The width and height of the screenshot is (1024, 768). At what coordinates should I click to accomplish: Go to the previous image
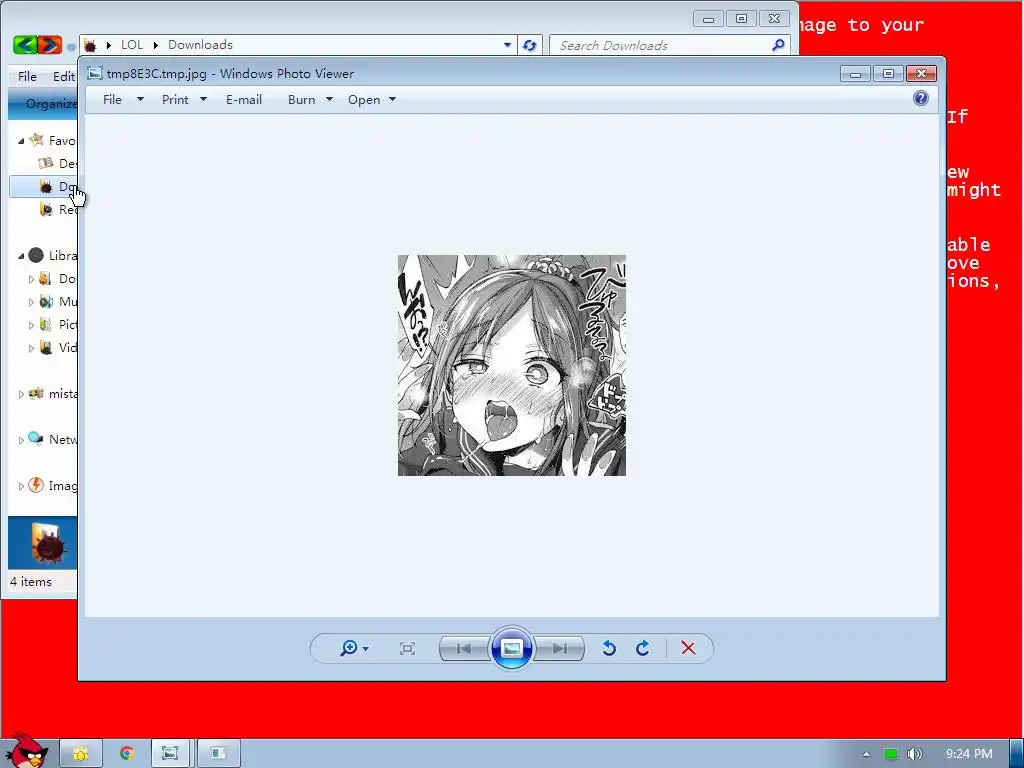(x=464, y=648)
